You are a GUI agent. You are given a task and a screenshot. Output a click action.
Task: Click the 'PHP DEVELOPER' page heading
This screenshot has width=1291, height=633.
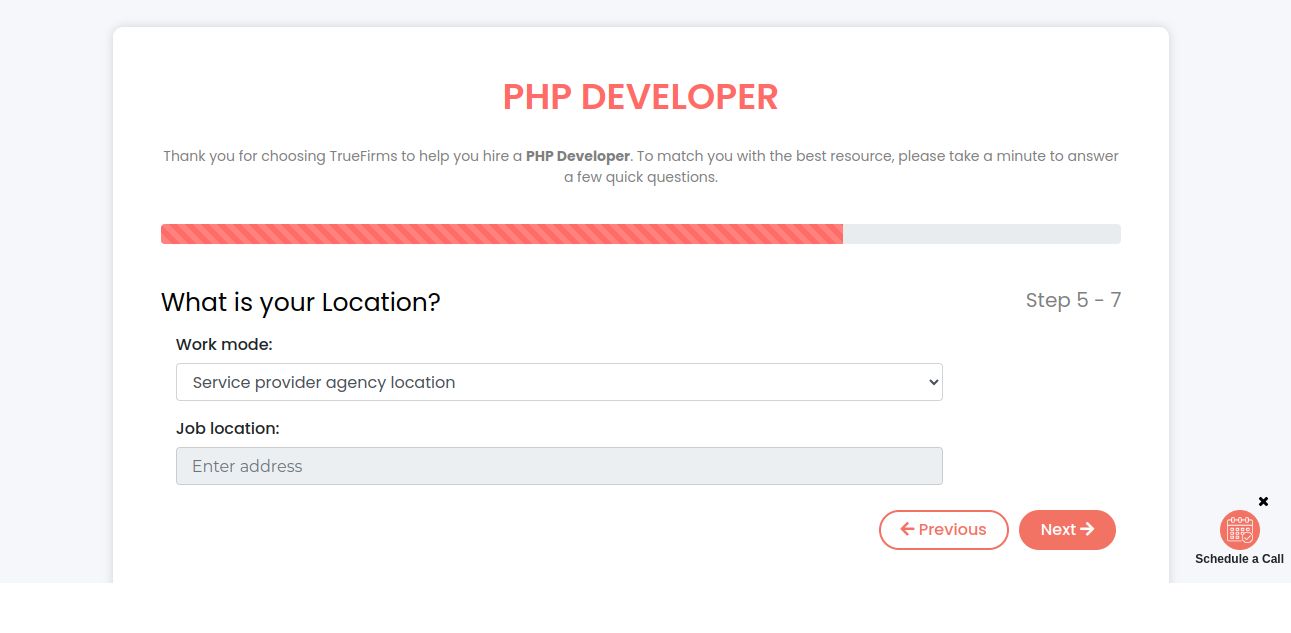[x=640, y=97]
